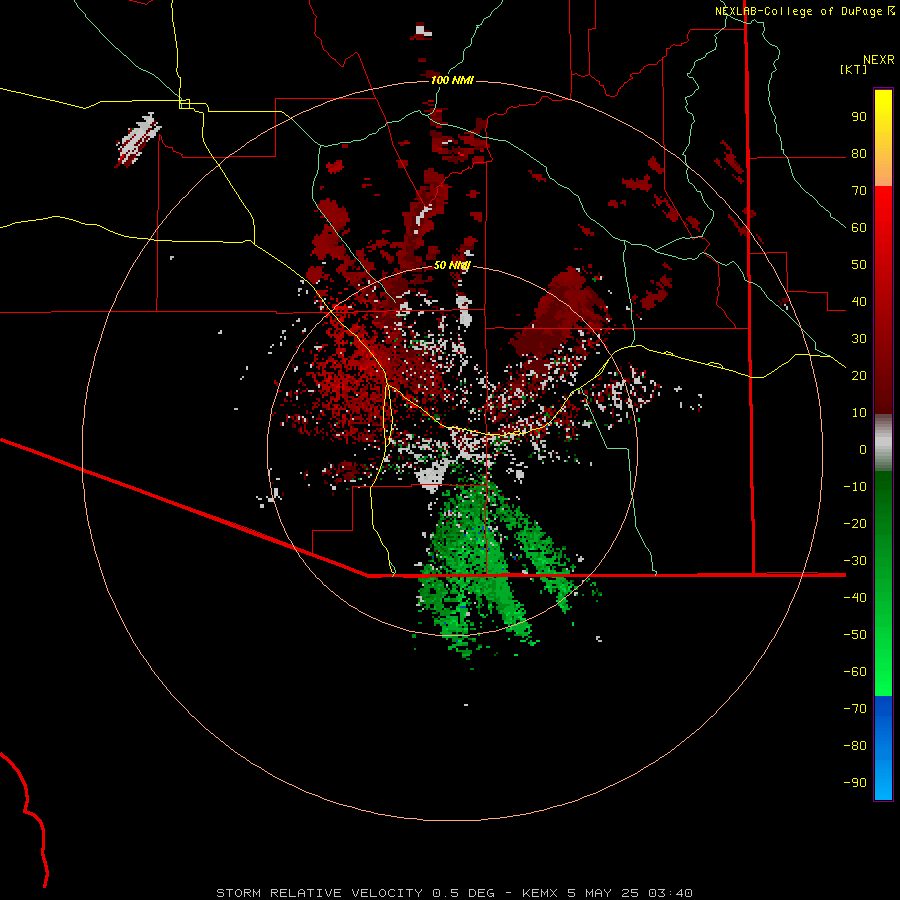Pick the bright green color bar segment near -60
The image size is (900, 900).
[x=883, y=672]
